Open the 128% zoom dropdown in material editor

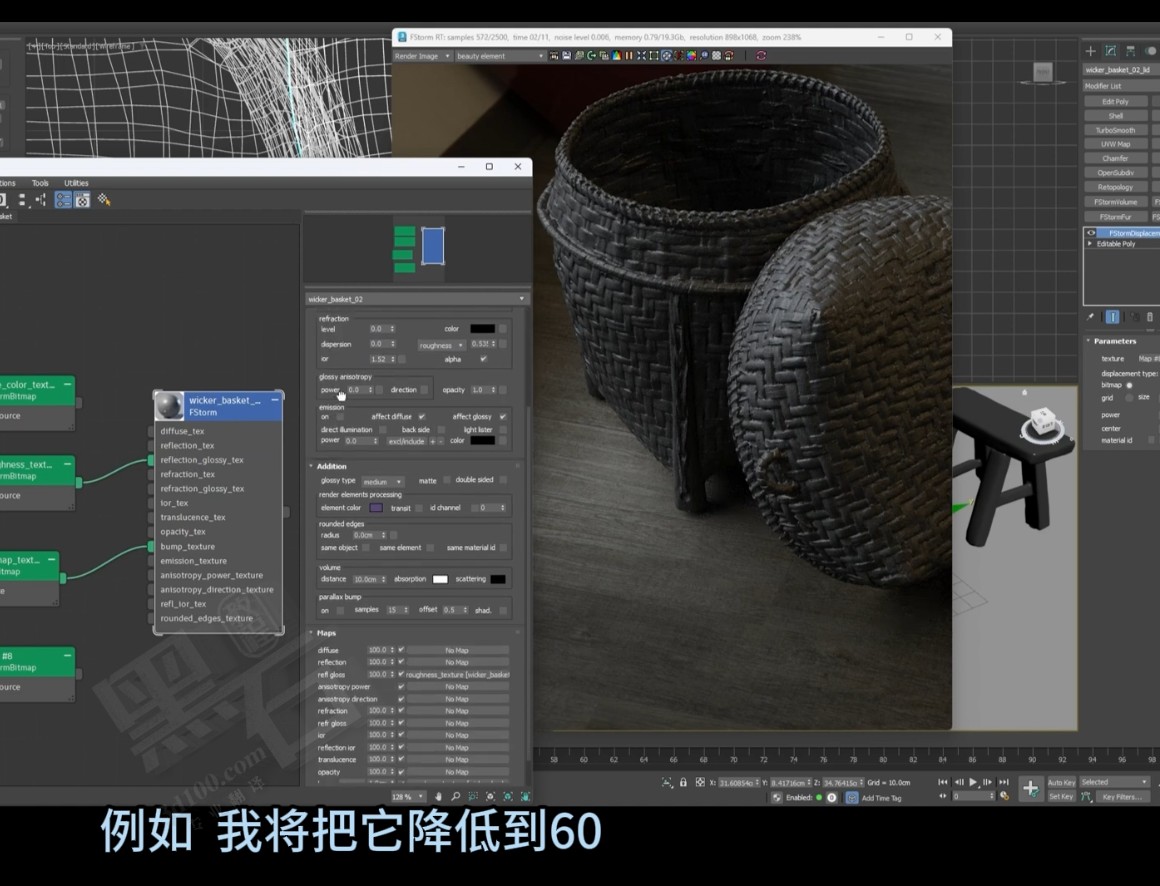[x=408, y=797]
